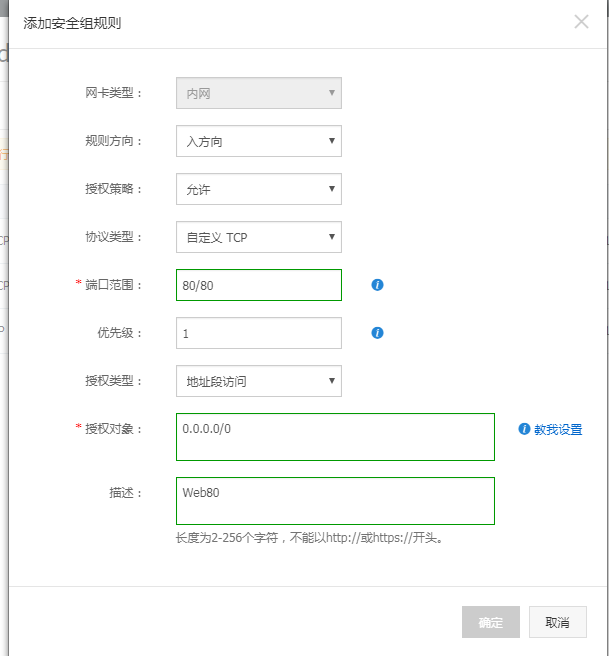The image size is (609, 656).
Task: Focus the 端口范围 input containing 80/80
Action: click(258, 285)
